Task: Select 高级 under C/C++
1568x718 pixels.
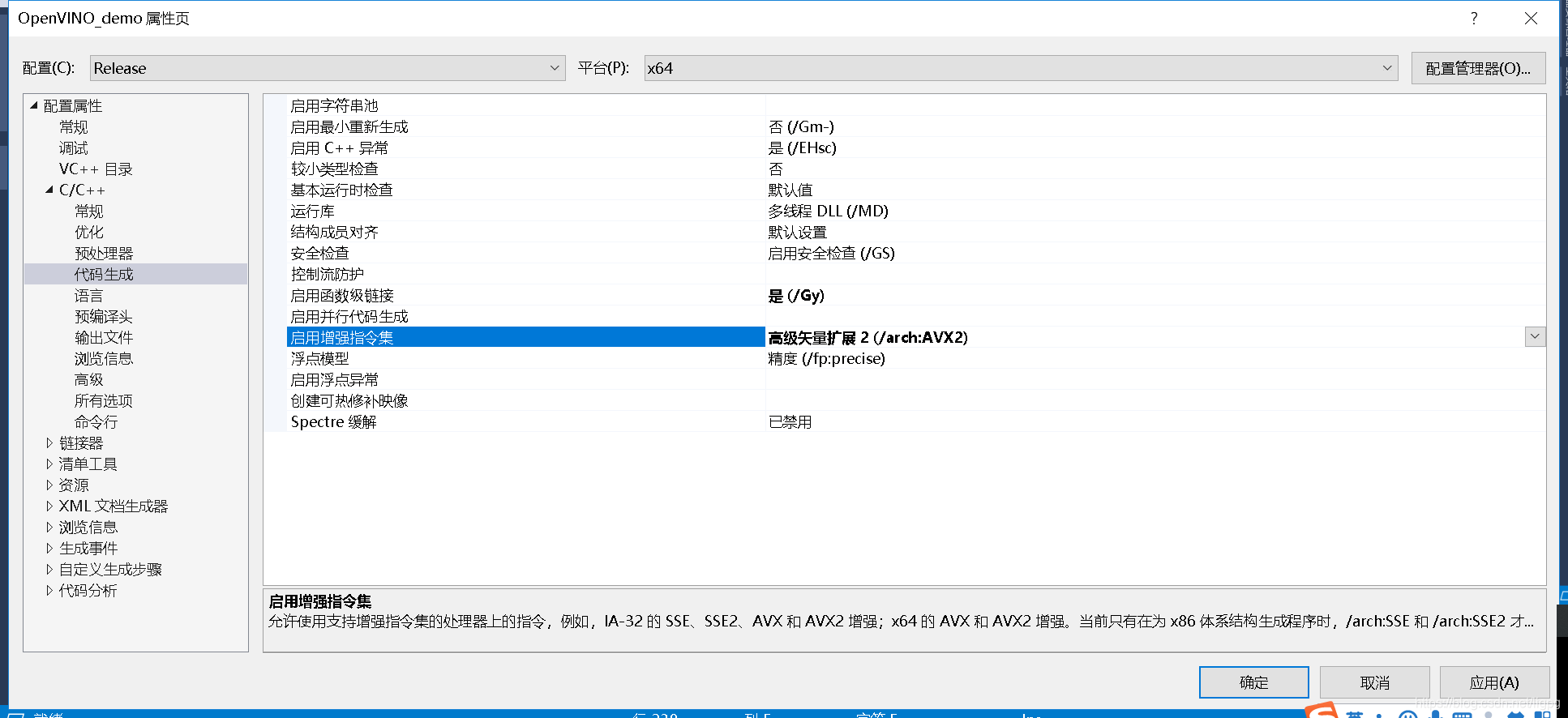Action: pos(89,379)
